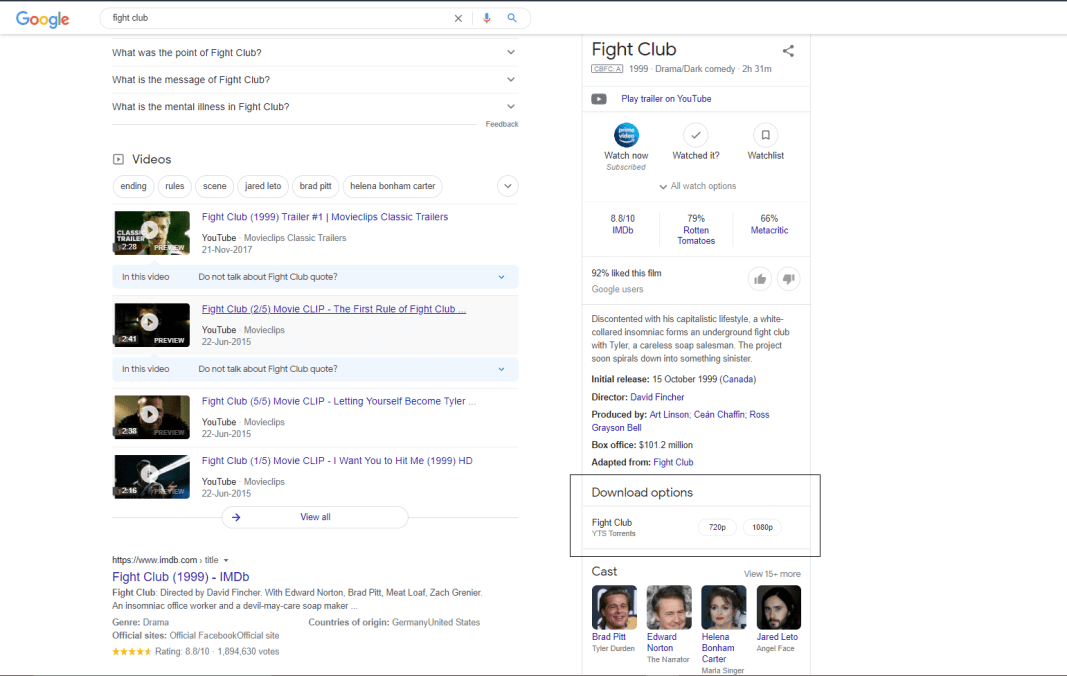Image resolution: width=1067 pixels, height=676 pixels.
Task: Open Prime Video Watch now icon
Action: click(x=626, y=135)
